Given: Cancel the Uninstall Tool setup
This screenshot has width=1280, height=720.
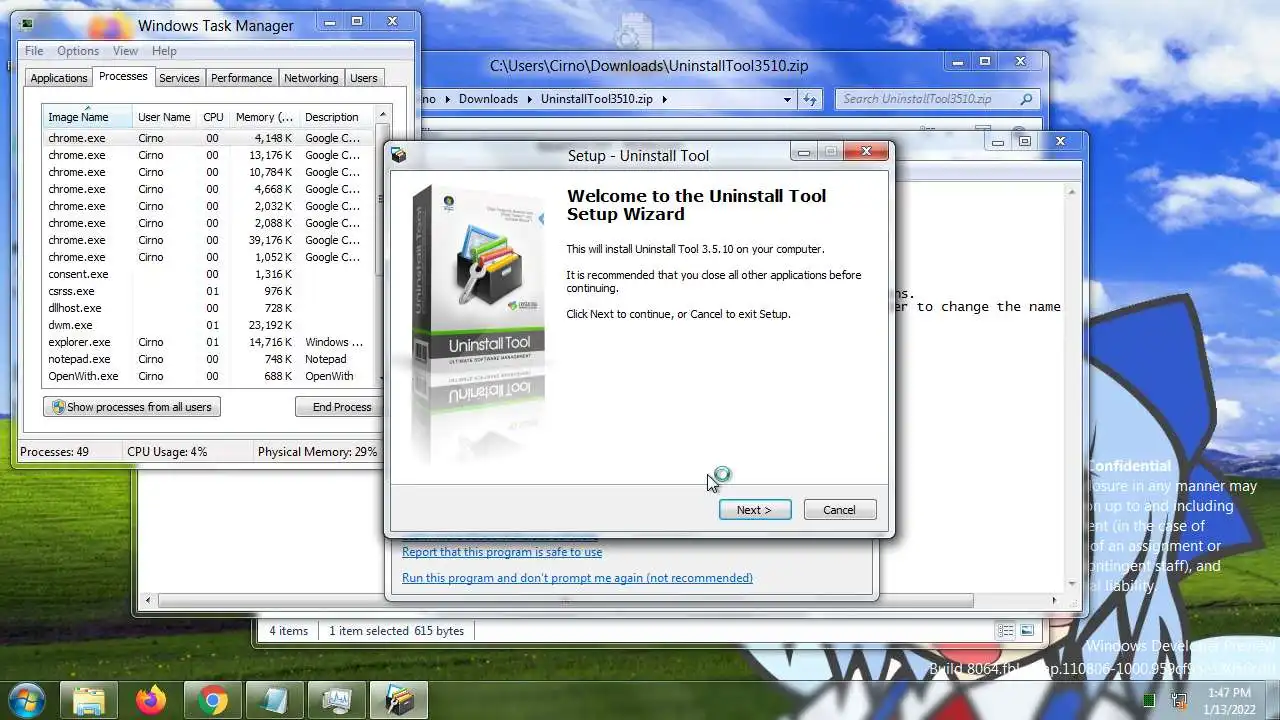Looking at the screenshot, I should [x=839, y=510].
